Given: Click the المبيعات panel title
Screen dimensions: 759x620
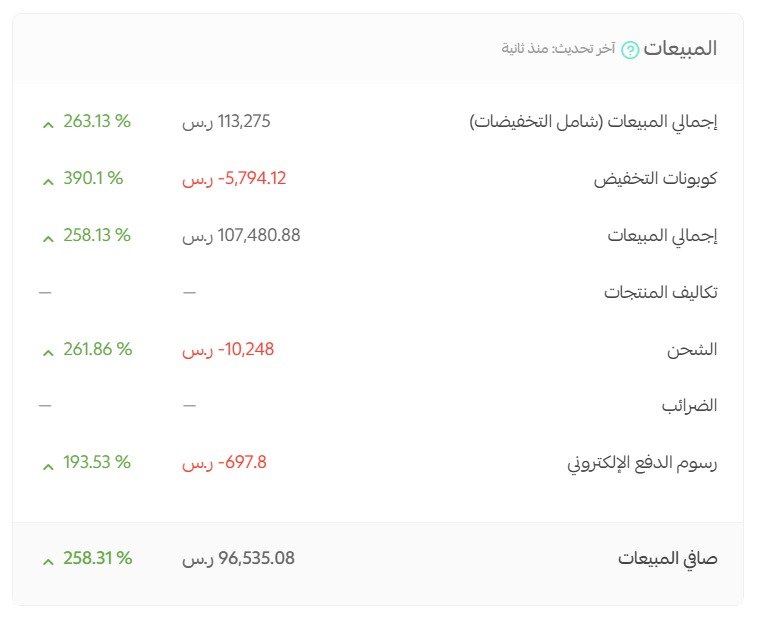Looking at the screenshot, I should click(x=680, y=49).
